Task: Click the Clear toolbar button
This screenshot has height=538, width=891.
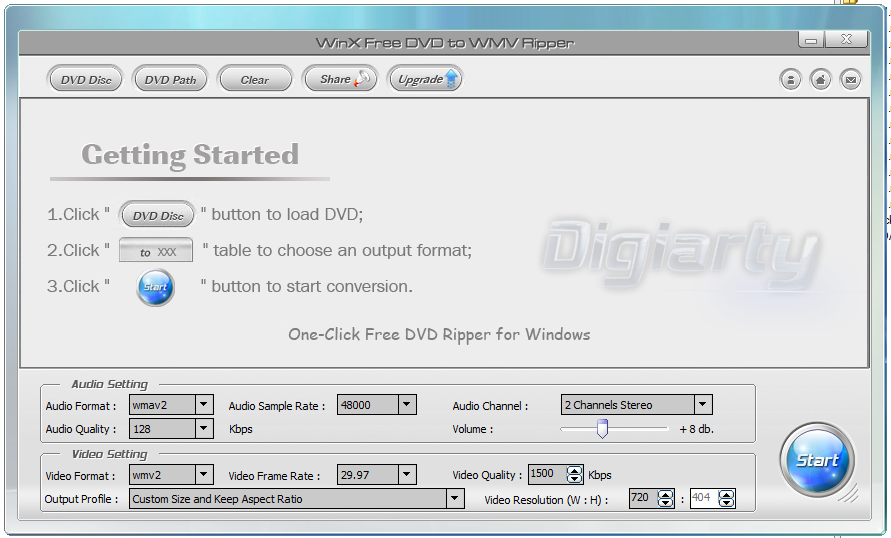Action: (x=255, y=80)
